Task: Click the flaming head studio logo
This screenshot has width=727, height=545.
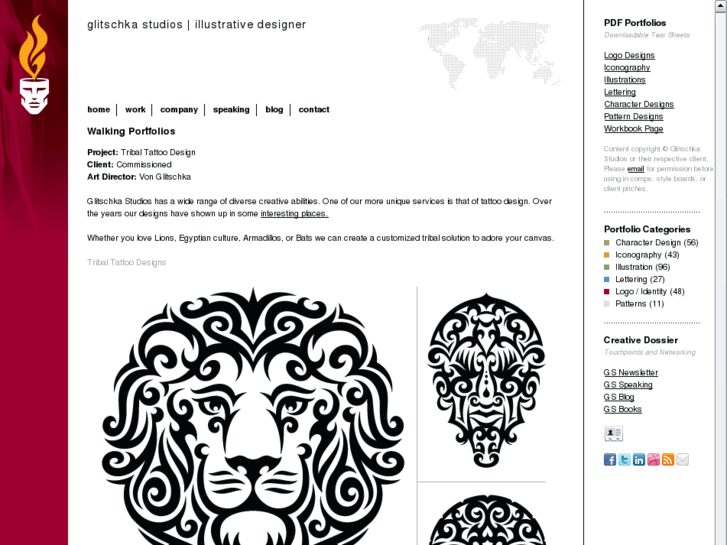Action: click(x=34, y=64)
